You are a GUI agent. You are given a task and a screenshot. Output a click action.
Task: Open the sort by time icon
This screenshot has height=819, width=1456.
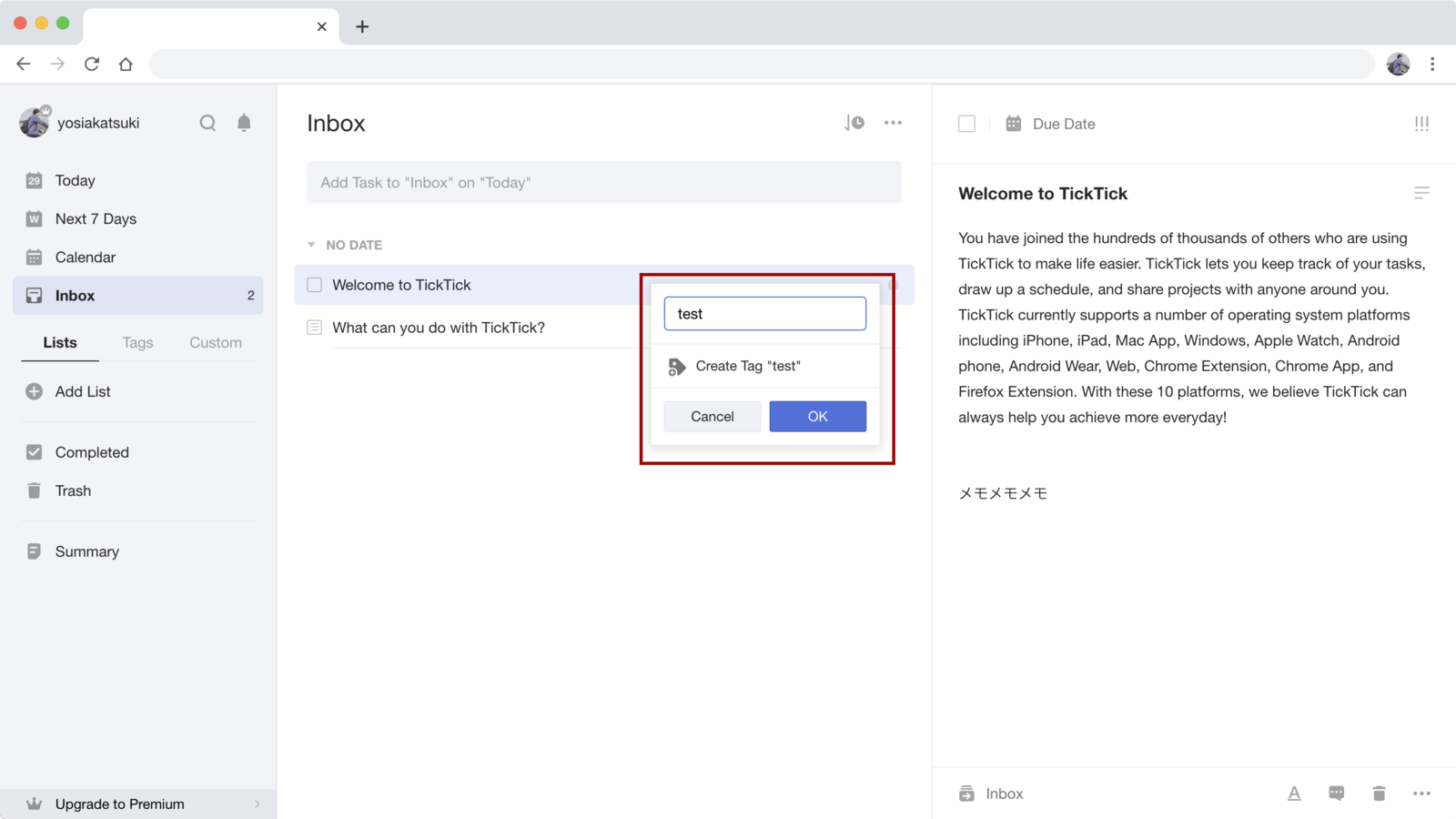[854, 123]
